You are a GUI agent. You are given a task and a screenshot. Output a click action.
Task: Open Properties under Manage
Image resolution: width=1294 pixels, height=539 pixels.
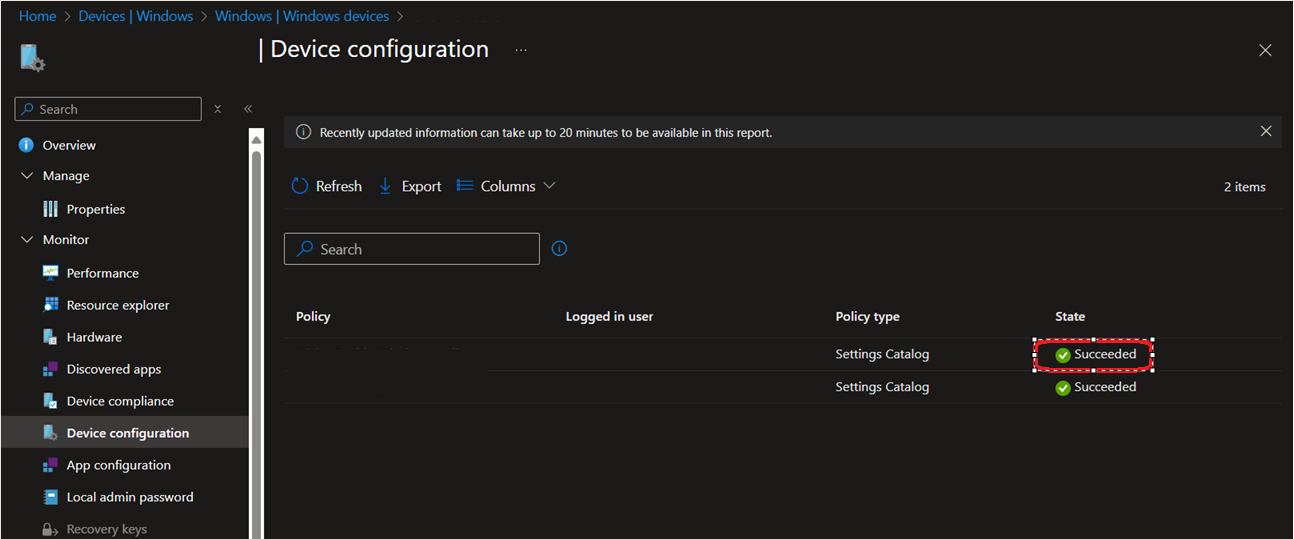[x=96, y=209]
